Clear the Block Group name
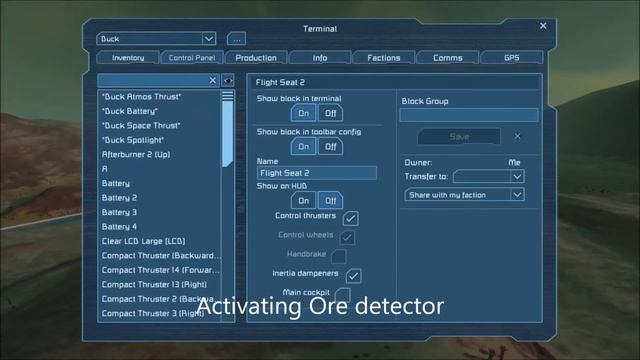 click(x=517, y=136)
